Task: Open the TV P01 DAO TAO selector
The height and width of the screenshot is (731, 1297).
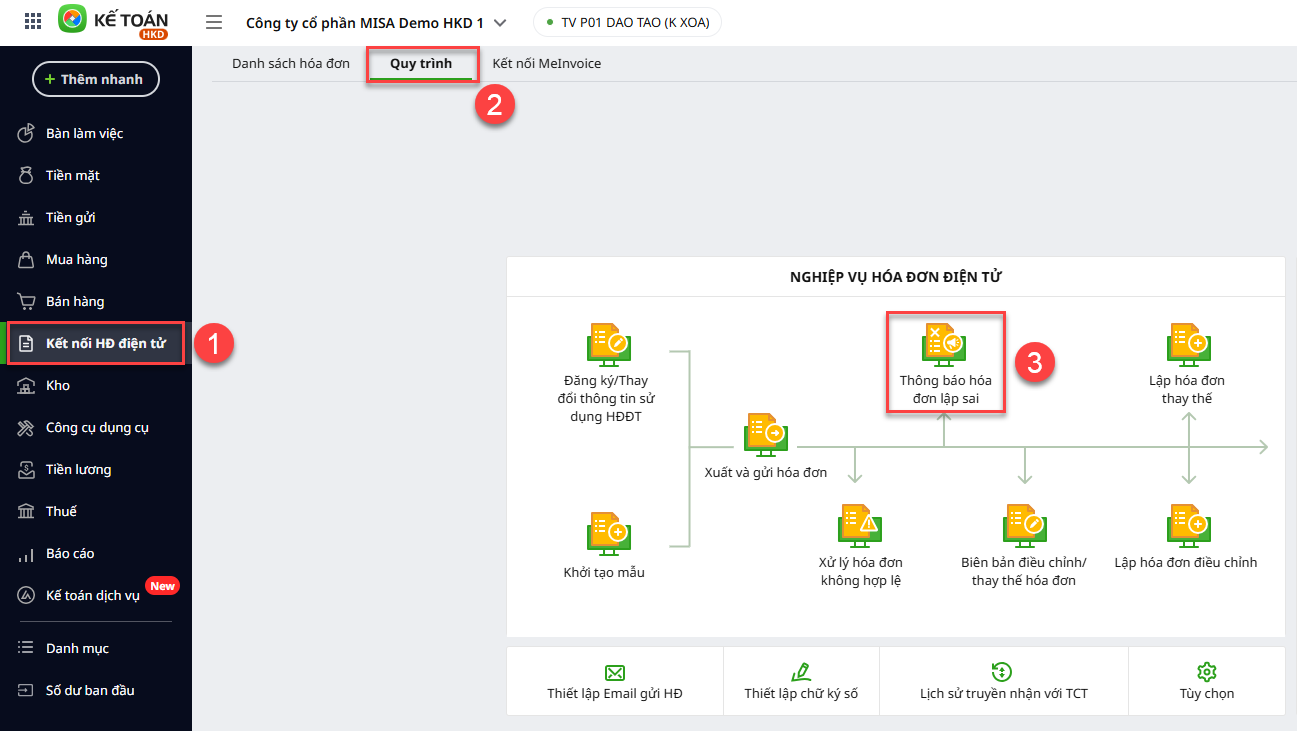Action: pos(627,23)
